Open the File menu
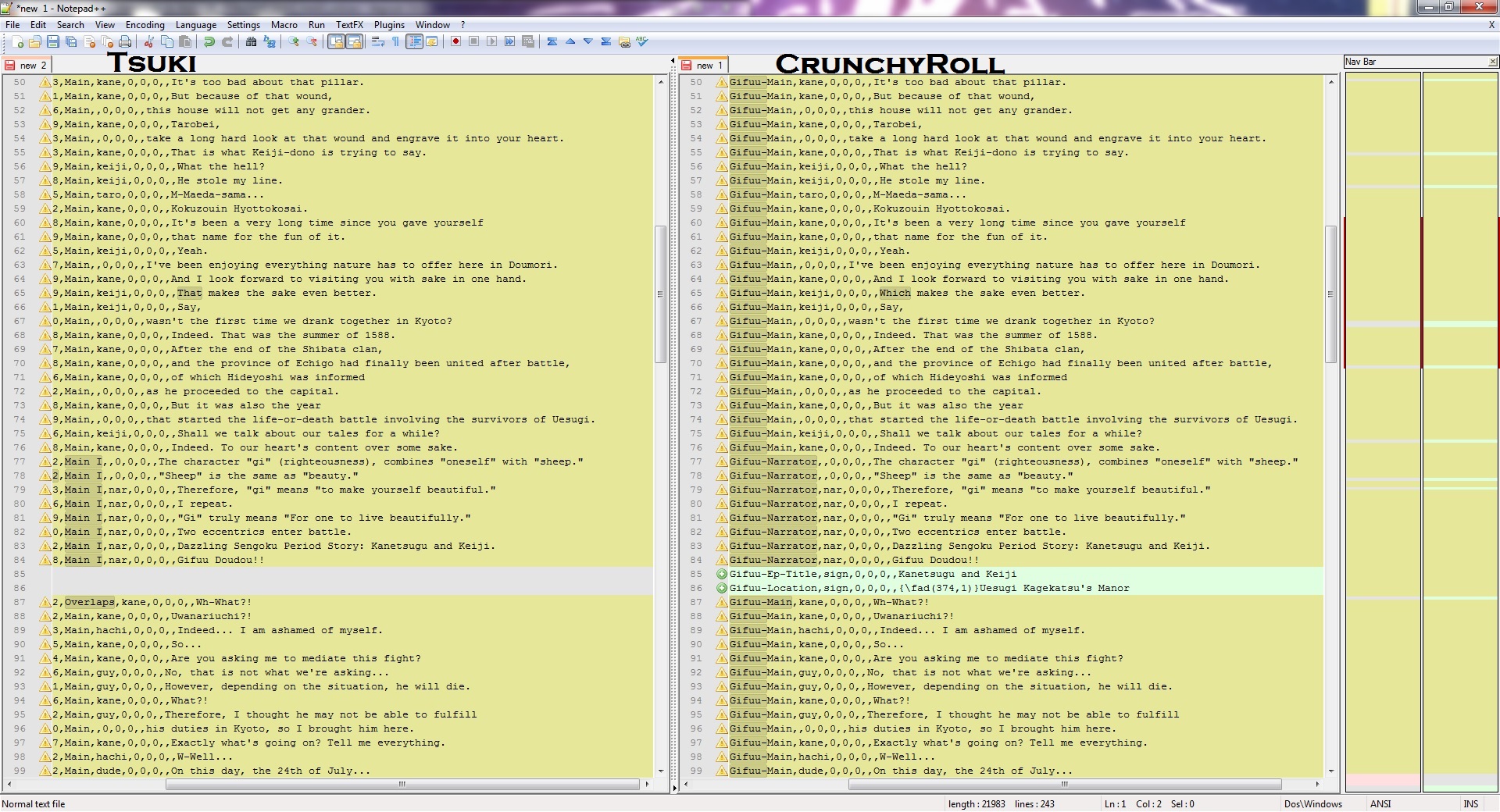 (12, 25)
